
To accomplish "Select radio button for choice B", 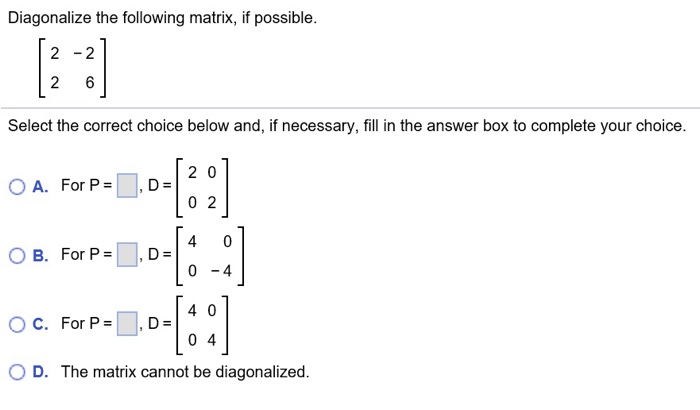I will [17, 256].
